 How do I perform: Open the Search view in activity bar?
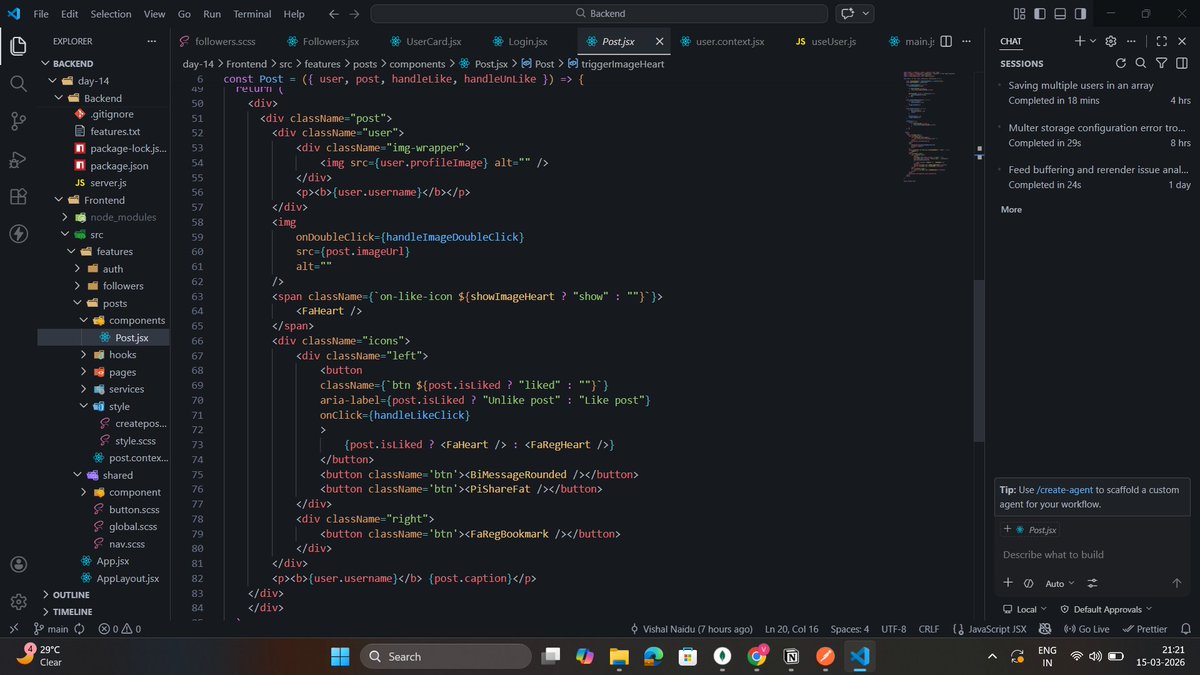click(x=18, y=84)
